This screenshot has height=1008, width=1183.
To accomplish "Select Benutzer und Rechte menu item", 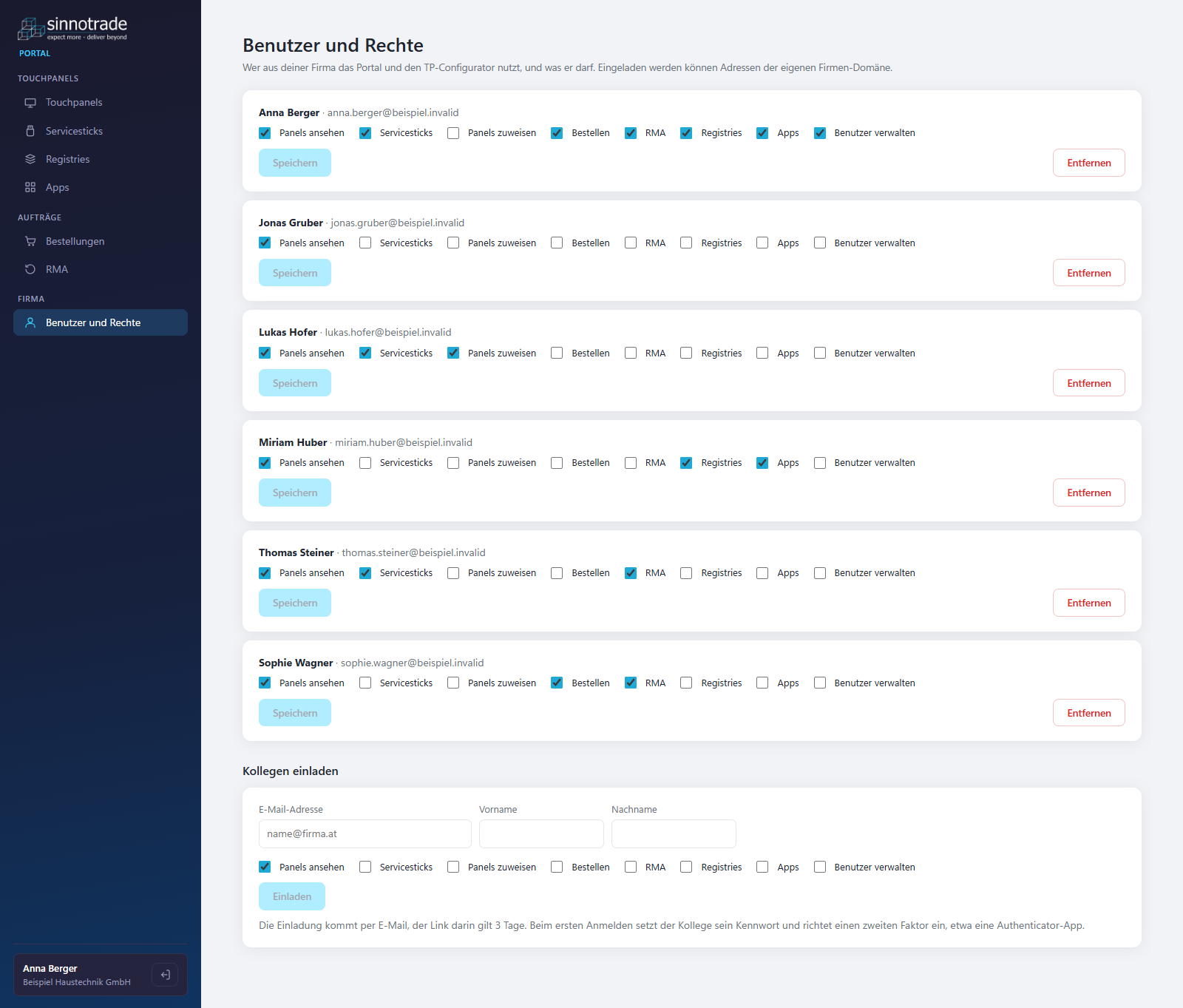I will point(101,322).
